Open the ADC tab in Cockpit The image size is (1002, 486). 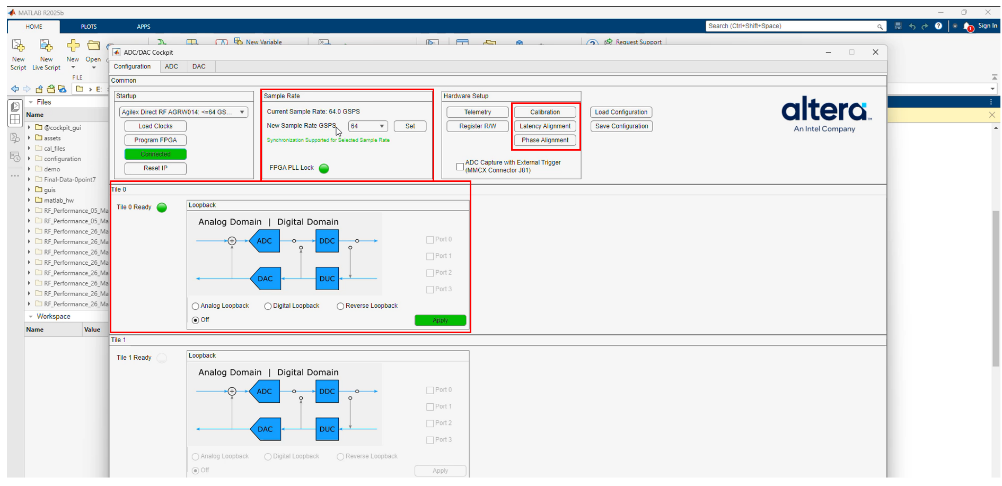[x=171, y=66]
